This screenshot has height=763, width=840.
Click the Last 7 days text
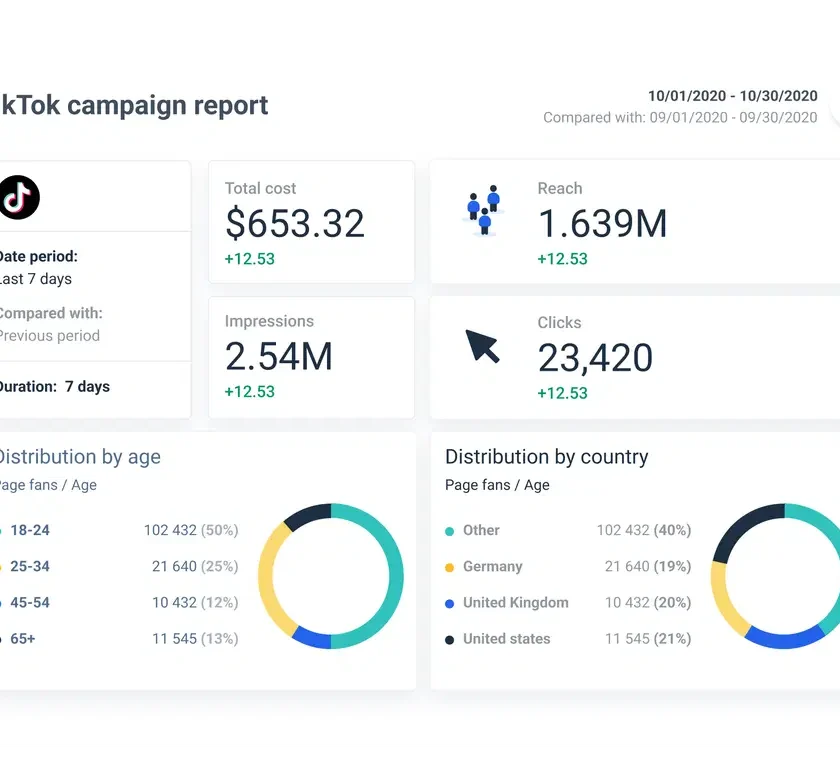pyautogui.click(x=35, y=279)
